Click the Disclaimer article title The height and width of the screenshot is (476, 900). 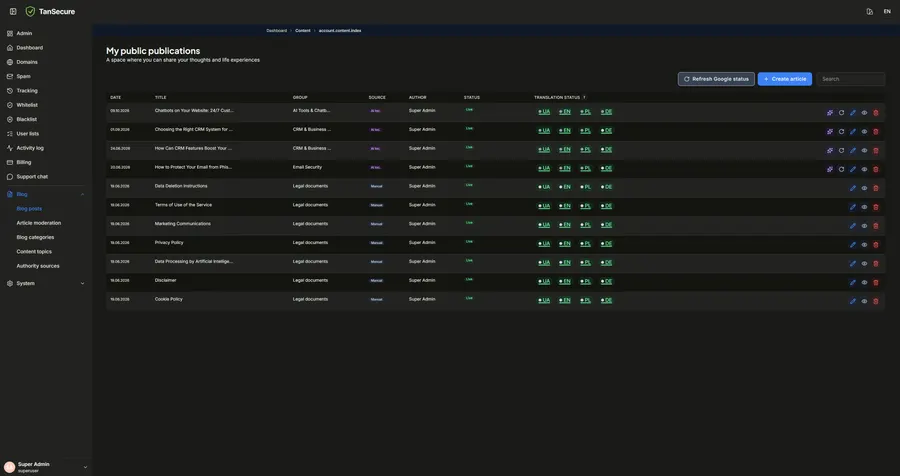(x=165, y=280)
